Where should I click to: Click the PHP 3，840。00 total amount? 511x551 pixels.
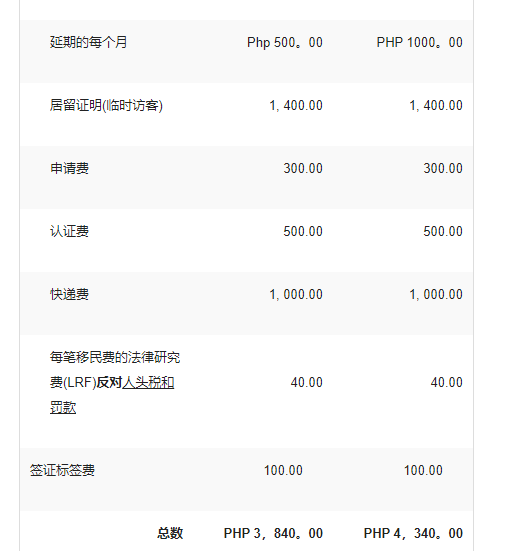(x=273, y=533)
